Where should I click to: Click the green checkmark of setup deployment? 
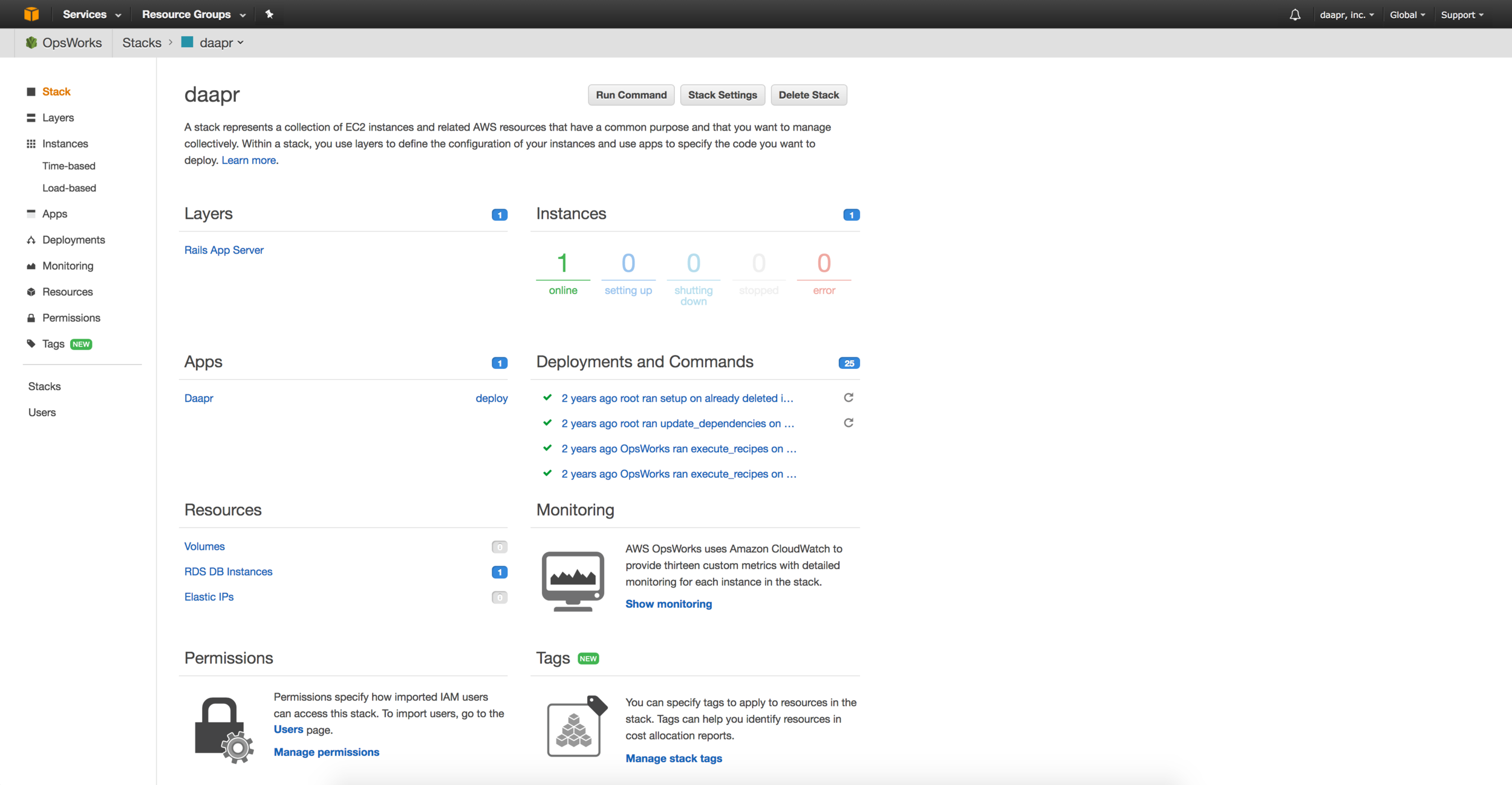click(x=547, y=397)
